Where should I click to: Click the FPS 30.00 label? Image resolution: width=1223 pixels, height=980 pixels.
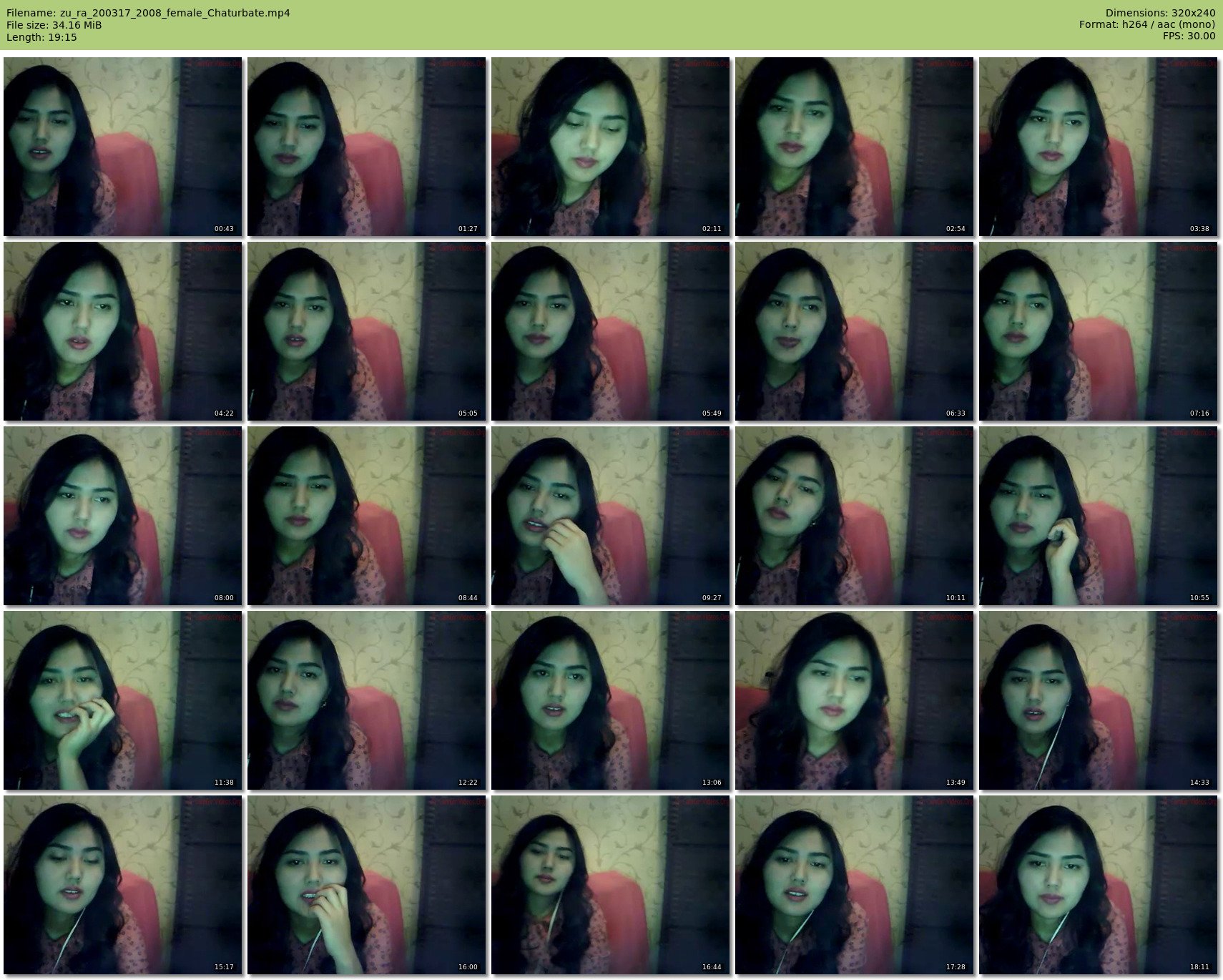click(1189, 36)
